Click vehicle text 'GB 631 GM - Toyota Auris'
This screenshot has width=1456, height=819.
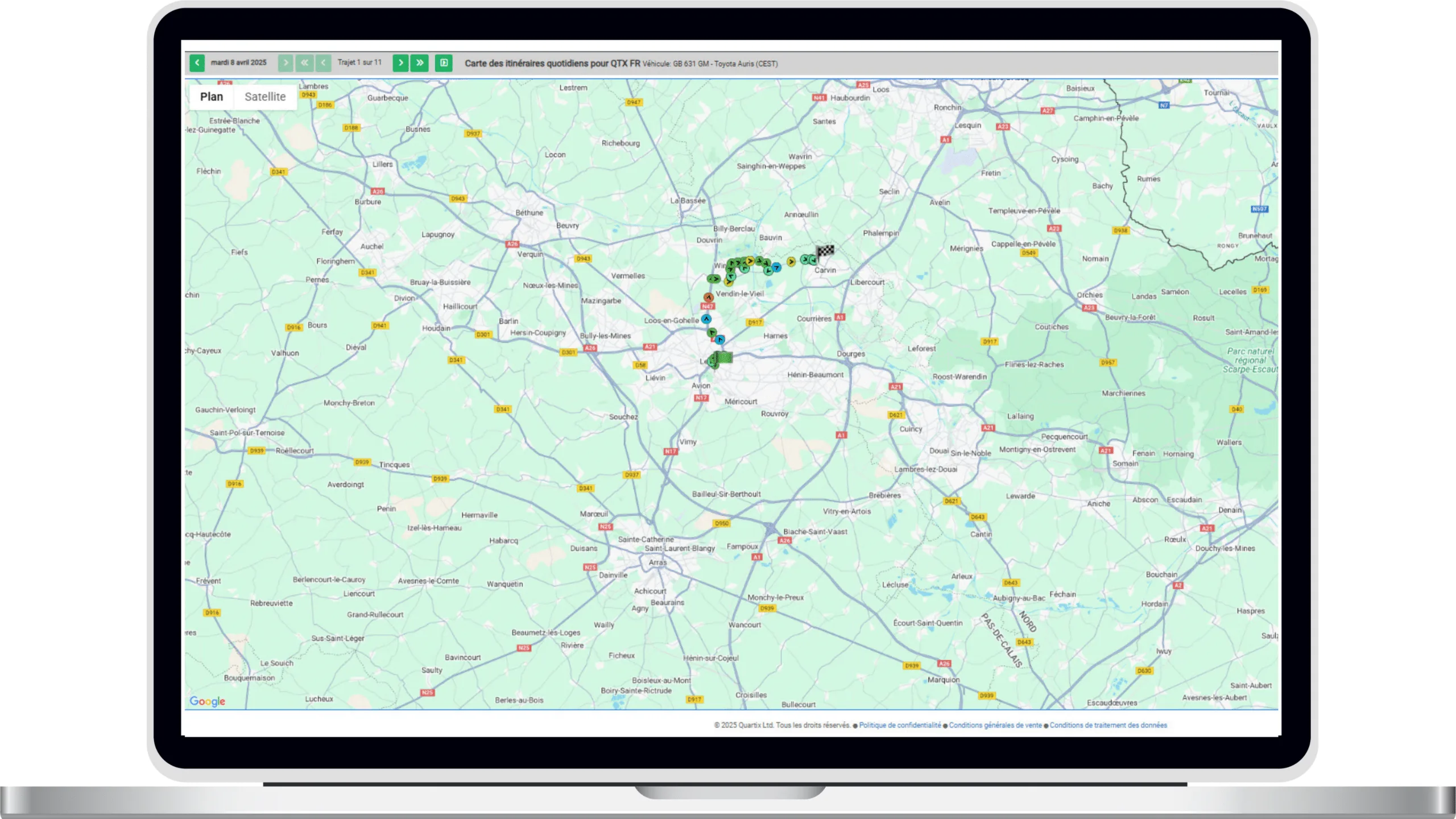click(x=712, y=64)
